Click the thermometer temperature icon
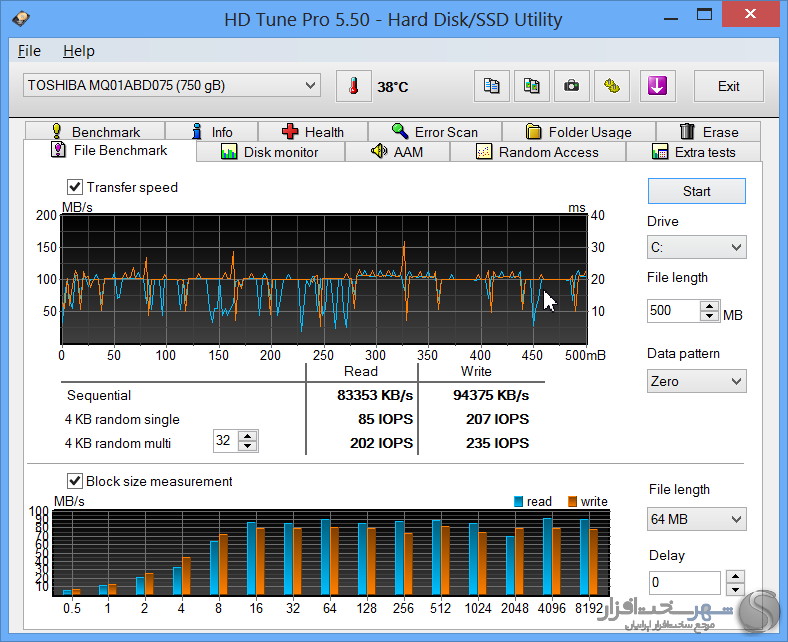 [353, 86]
